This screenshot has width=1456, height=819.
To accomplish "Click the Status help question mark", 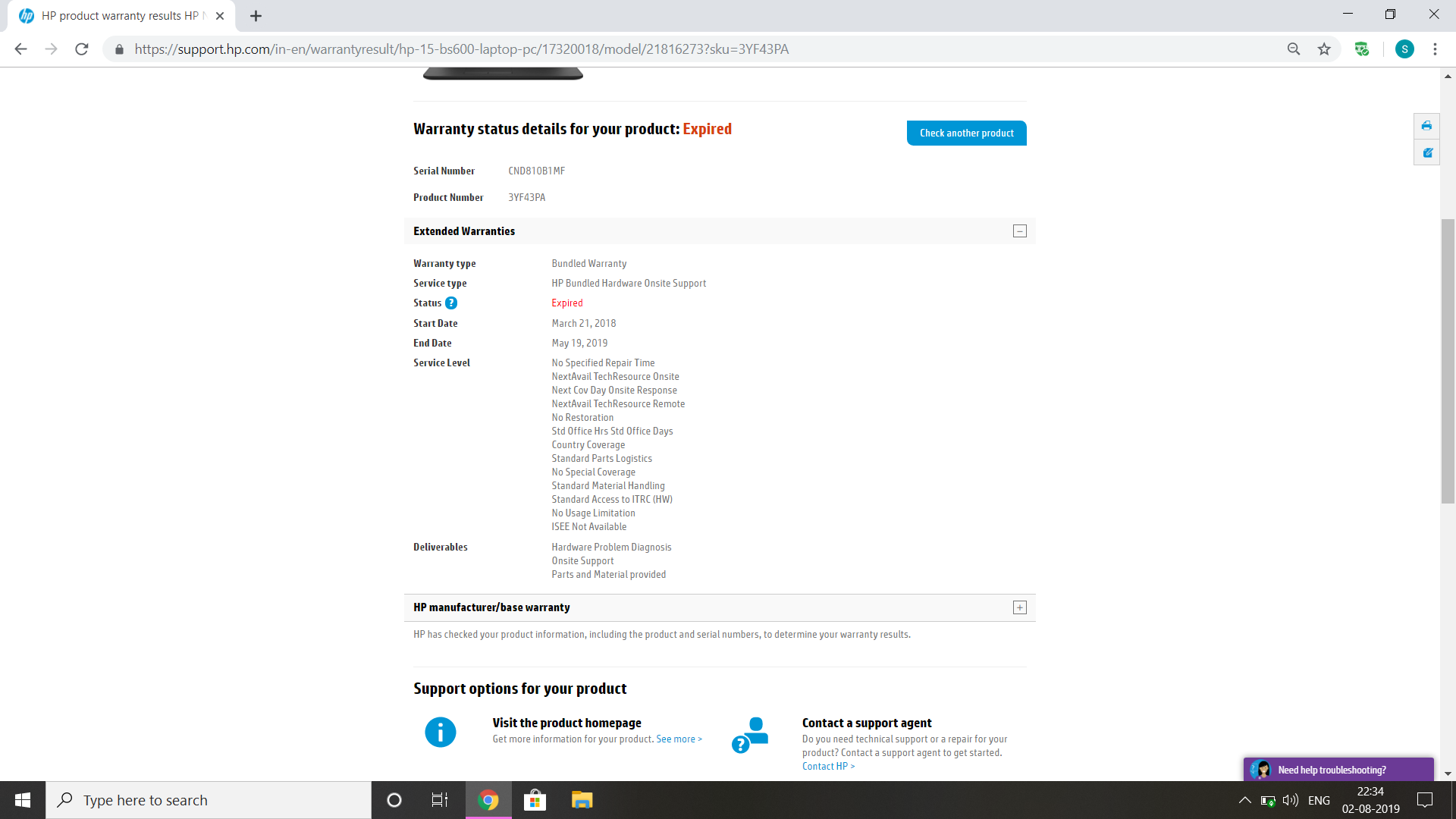I will (451, 303).
